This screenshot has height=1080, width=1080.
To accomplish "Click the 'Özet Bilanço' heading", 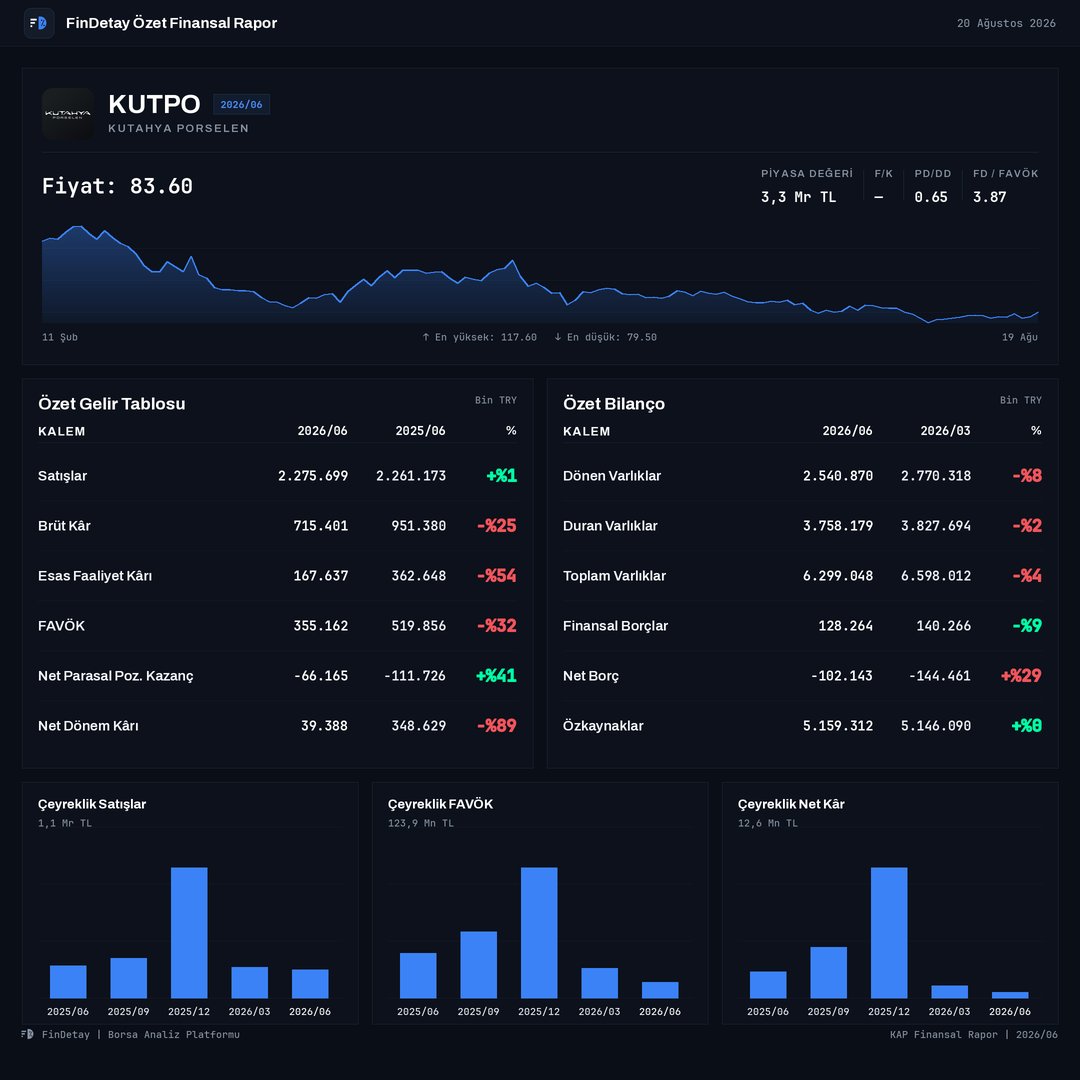I will click(614, 404).
